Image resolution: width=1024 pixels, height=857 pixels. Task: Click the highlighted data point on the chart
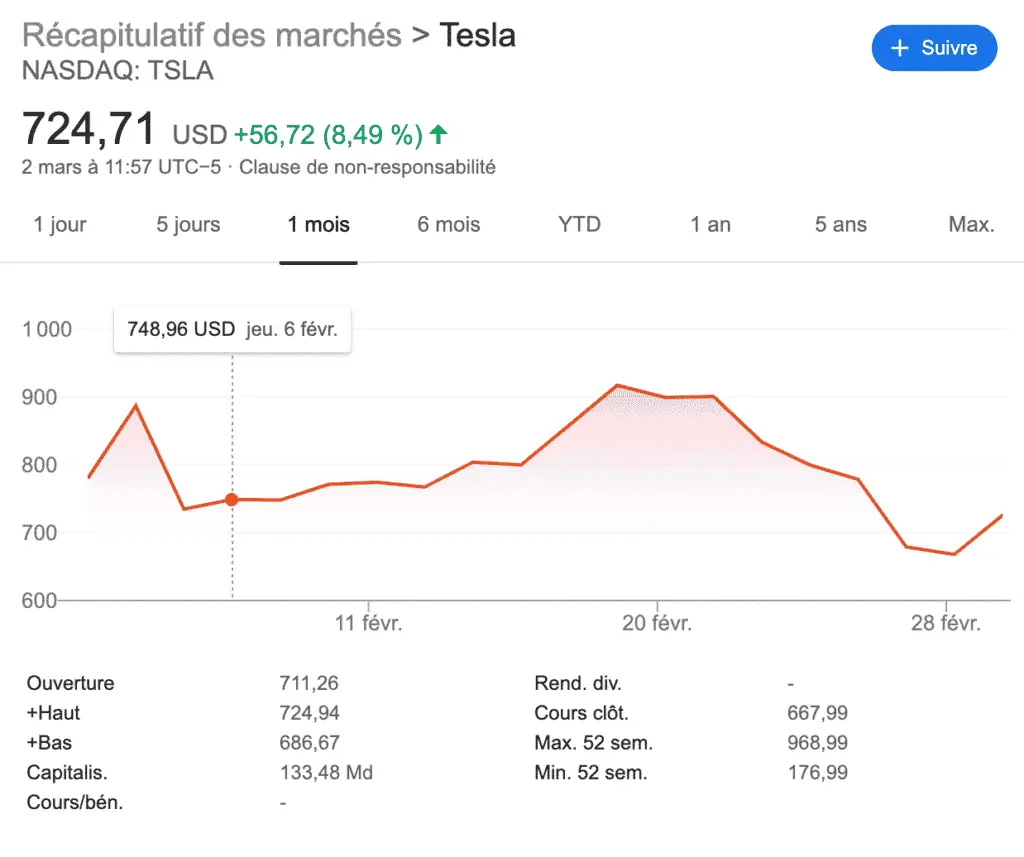(x=232, y=498)
